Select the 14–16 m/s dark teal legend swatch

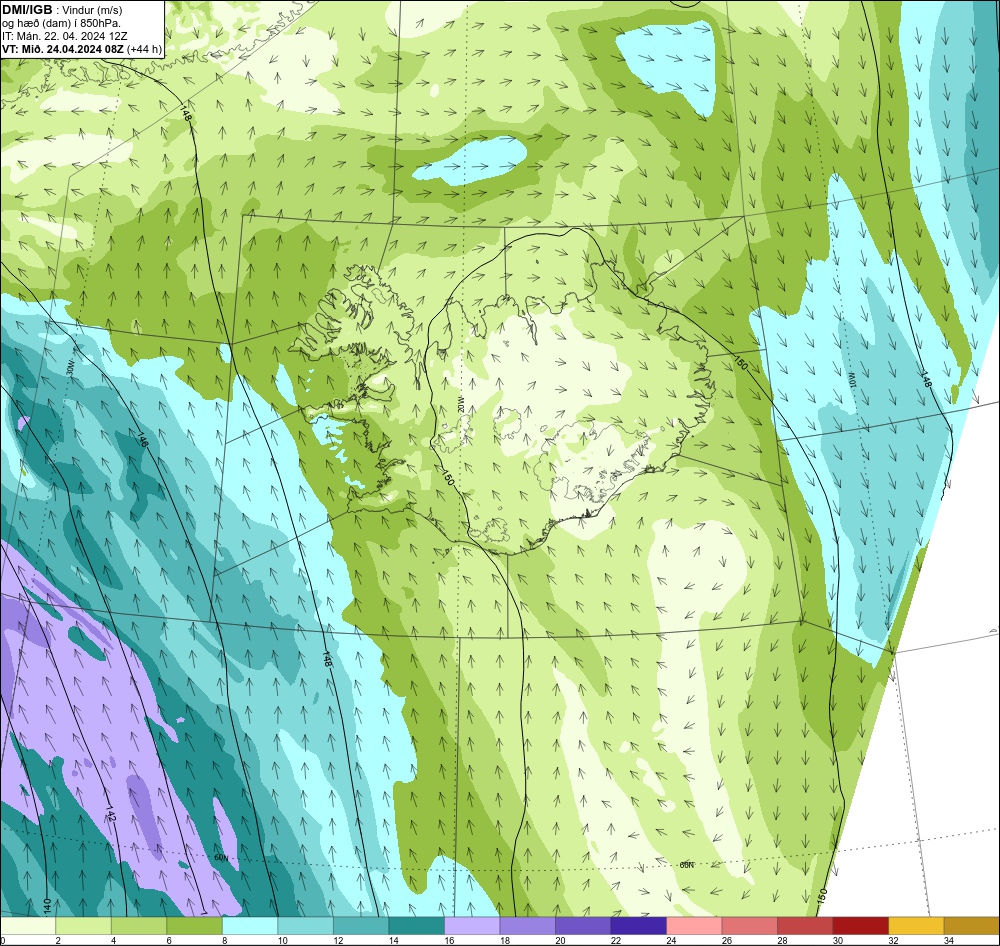(x=416, y=926)
